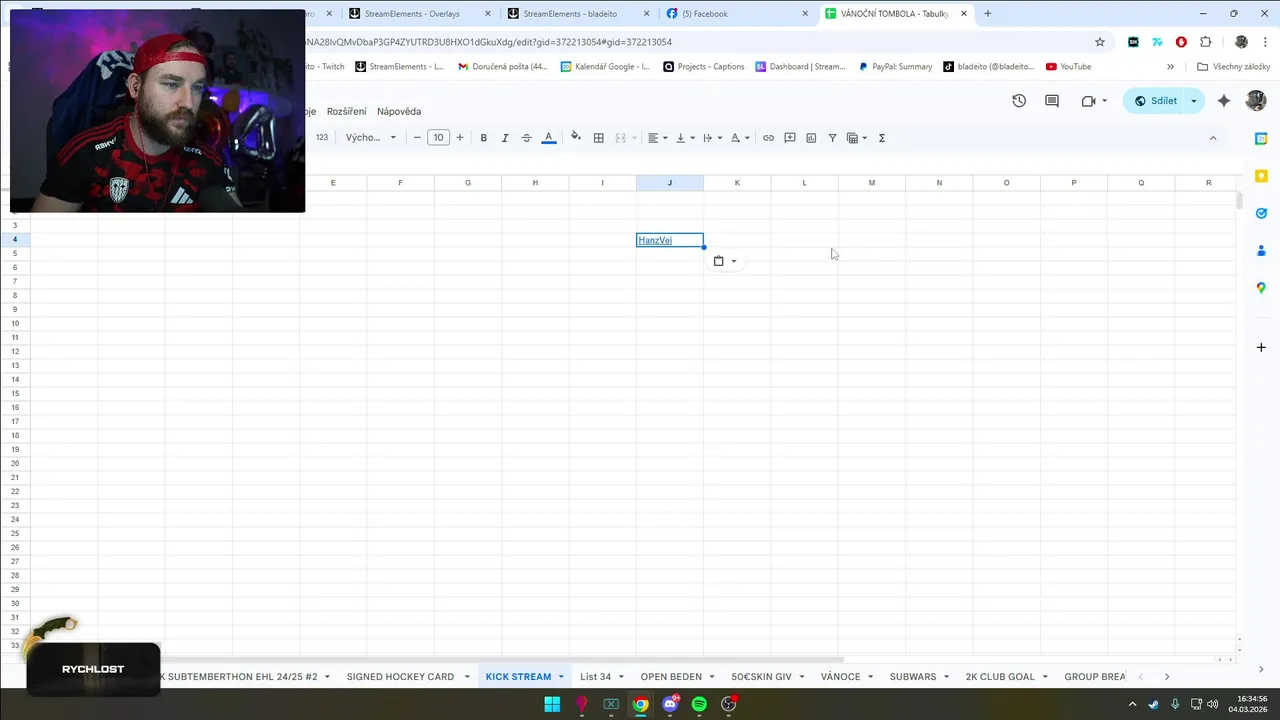Switch to StreamElements - Overlays browser tab

421,14
